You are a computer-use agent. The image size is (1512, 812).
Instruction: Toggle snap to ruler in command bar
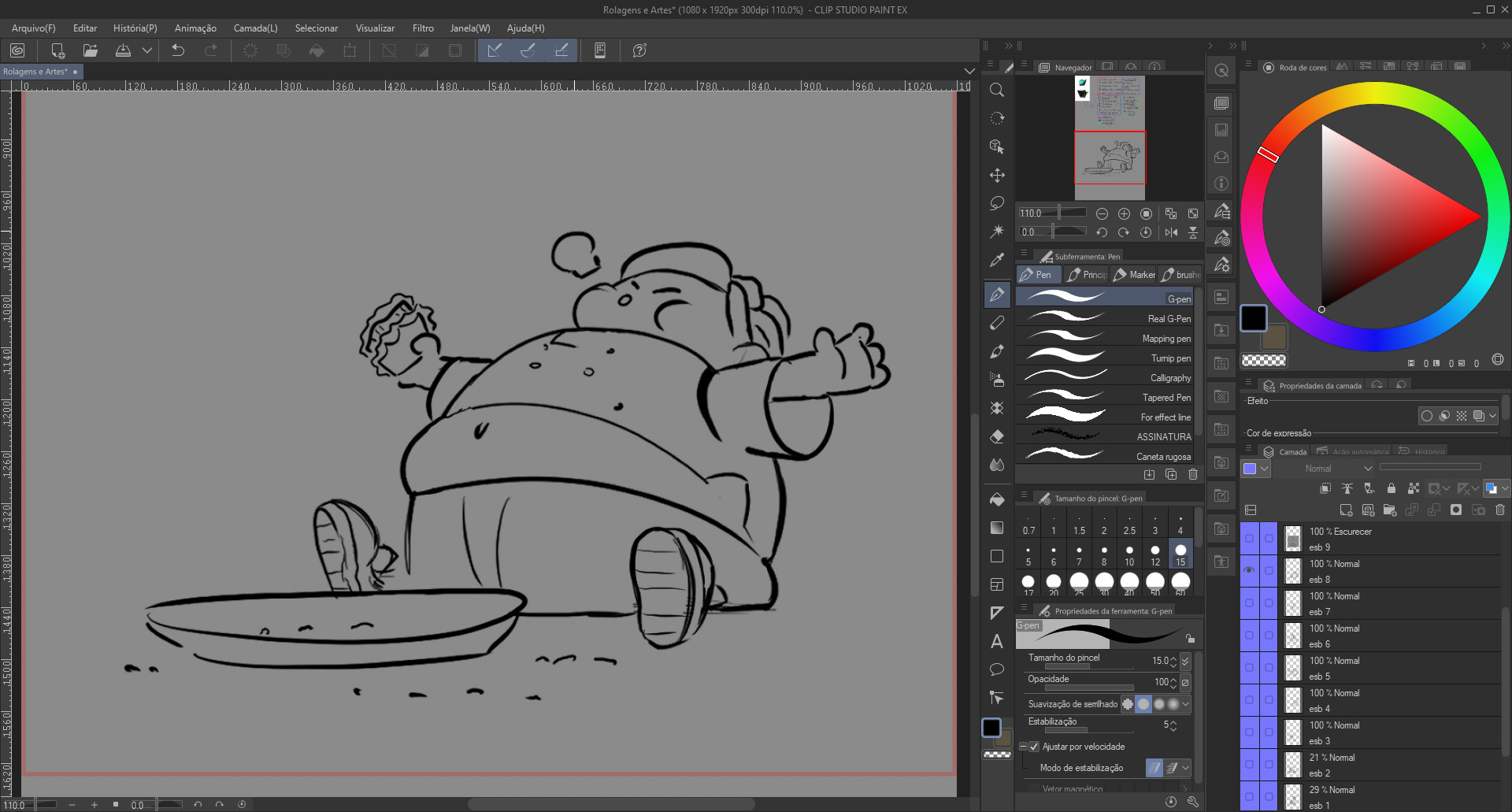tap(495, 50)
